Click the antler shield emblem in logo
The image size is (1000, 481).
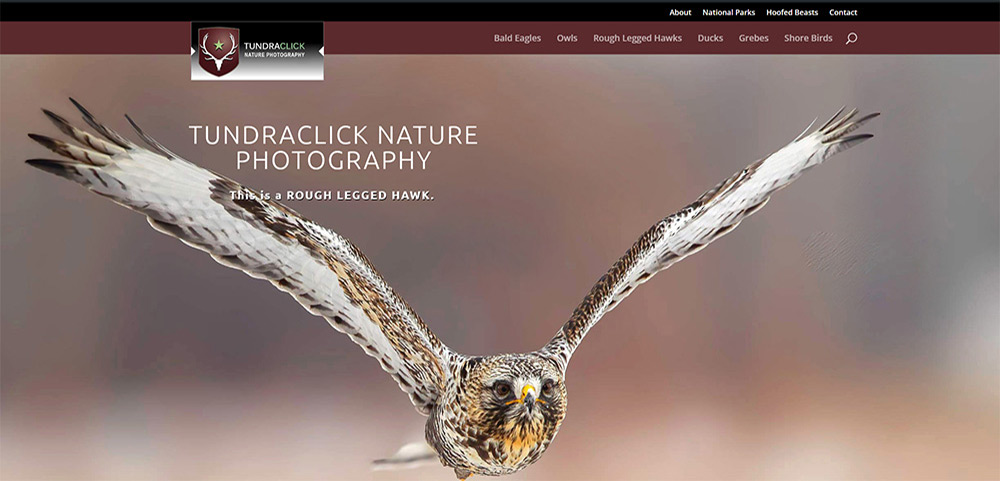pos(217,49)
